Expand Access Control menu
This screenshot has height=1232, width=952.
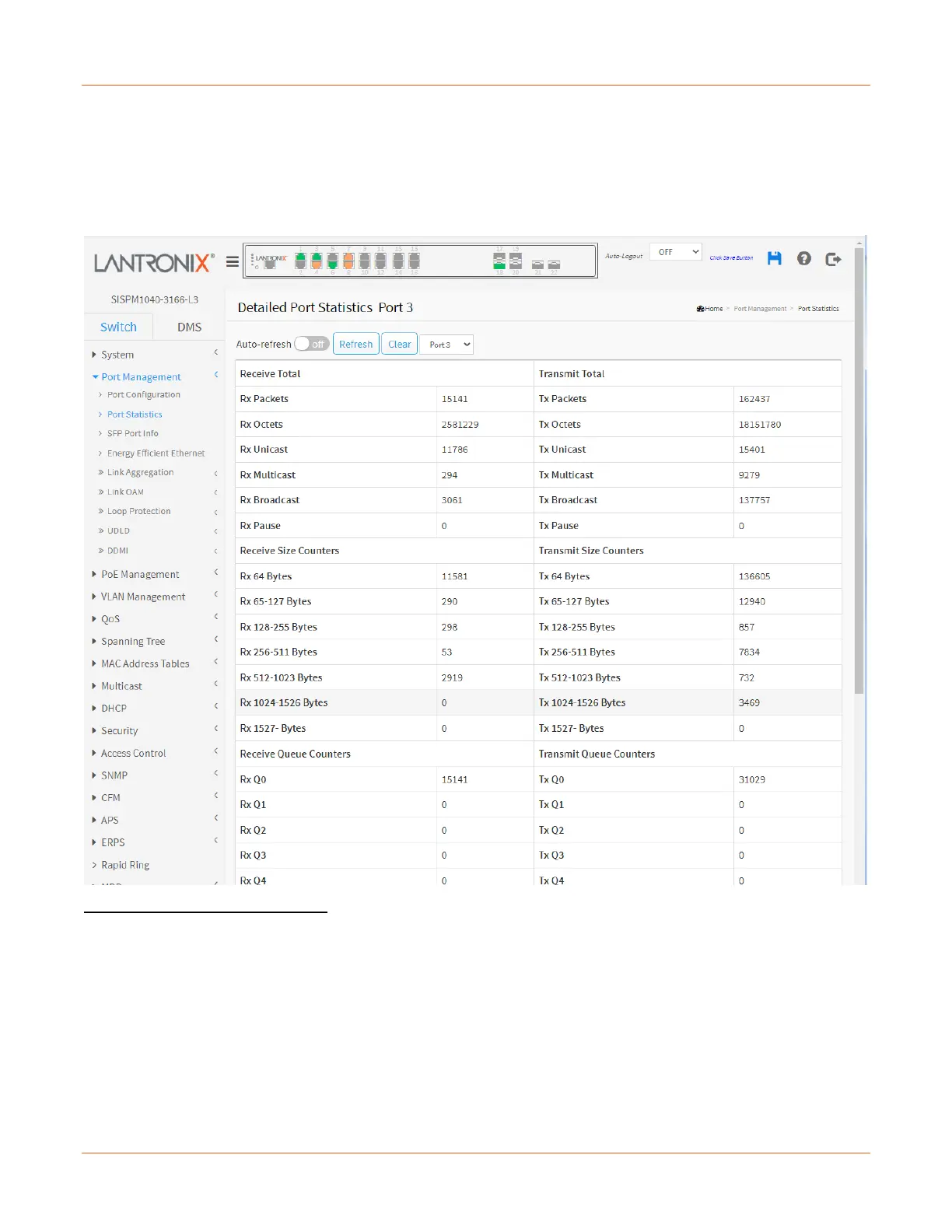[133, 754]
